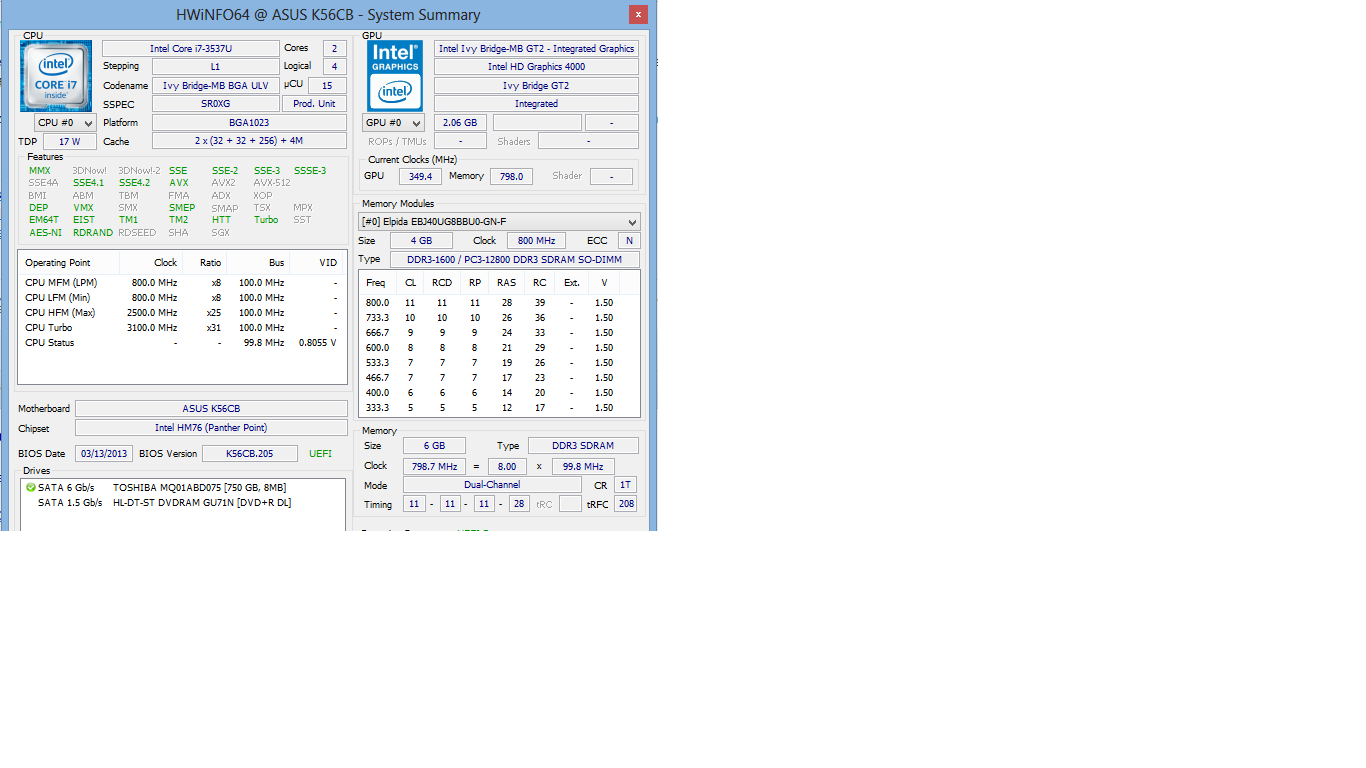Click the green check icon beside TOSHIBA drive
1366x768 pixels.
[30, 488]
